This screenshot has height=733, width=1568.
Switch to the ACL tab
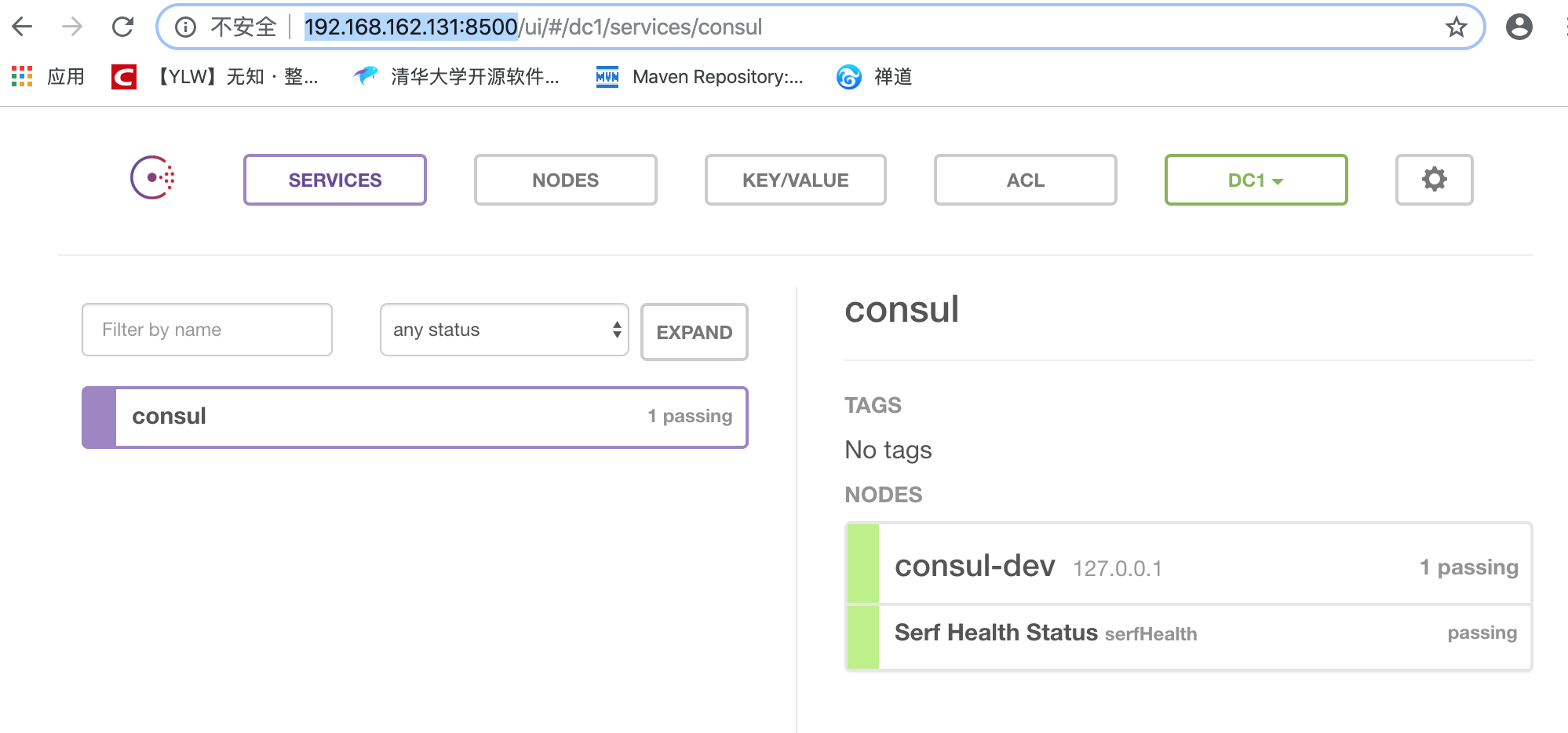click(x=1025, y=180)
